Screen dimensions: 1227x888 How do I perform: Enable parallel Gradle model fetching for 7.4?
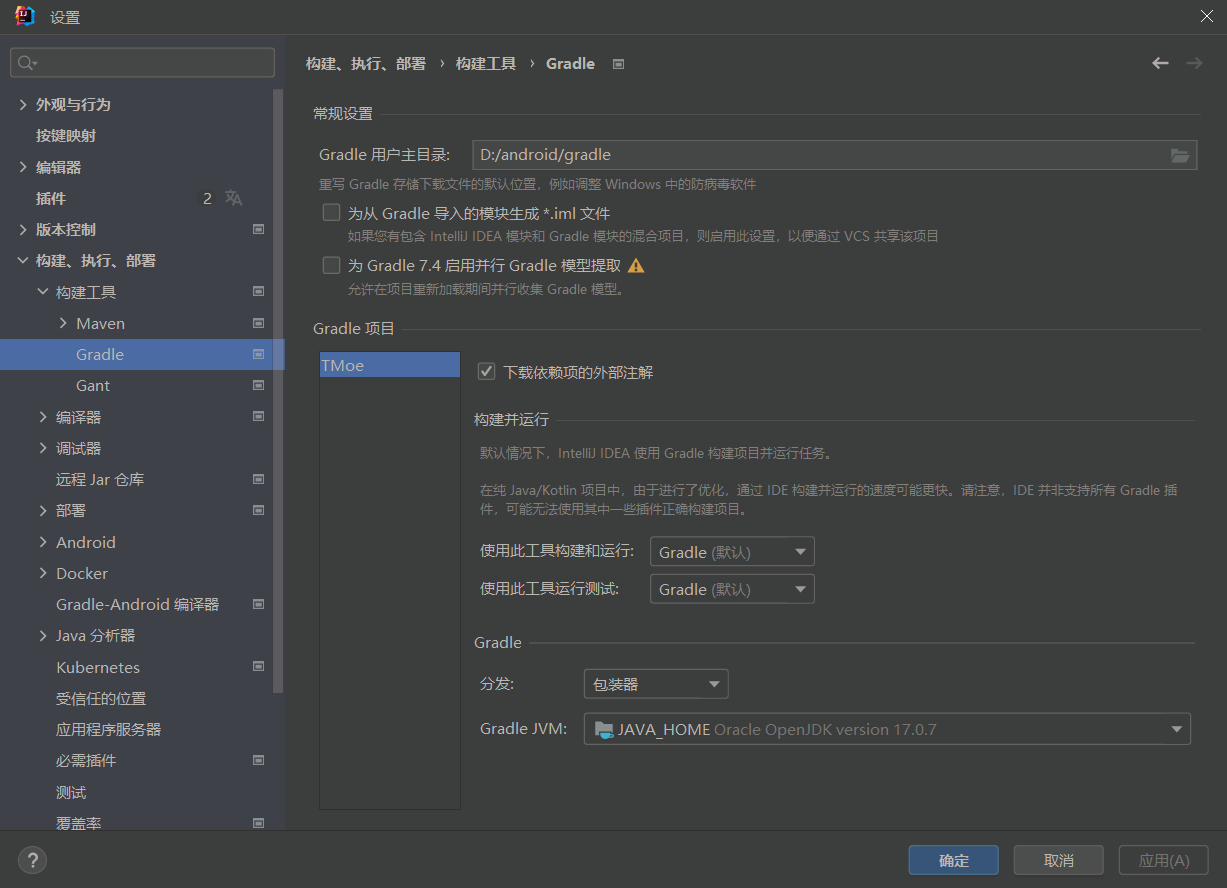tap(331, 265)
